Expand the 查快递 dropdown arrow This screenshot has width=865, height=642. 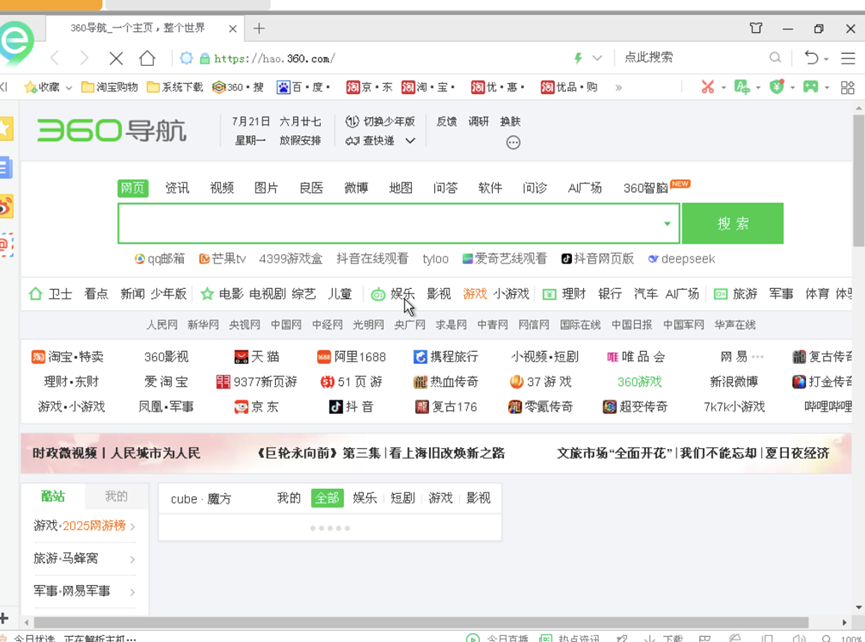(410, 141)
